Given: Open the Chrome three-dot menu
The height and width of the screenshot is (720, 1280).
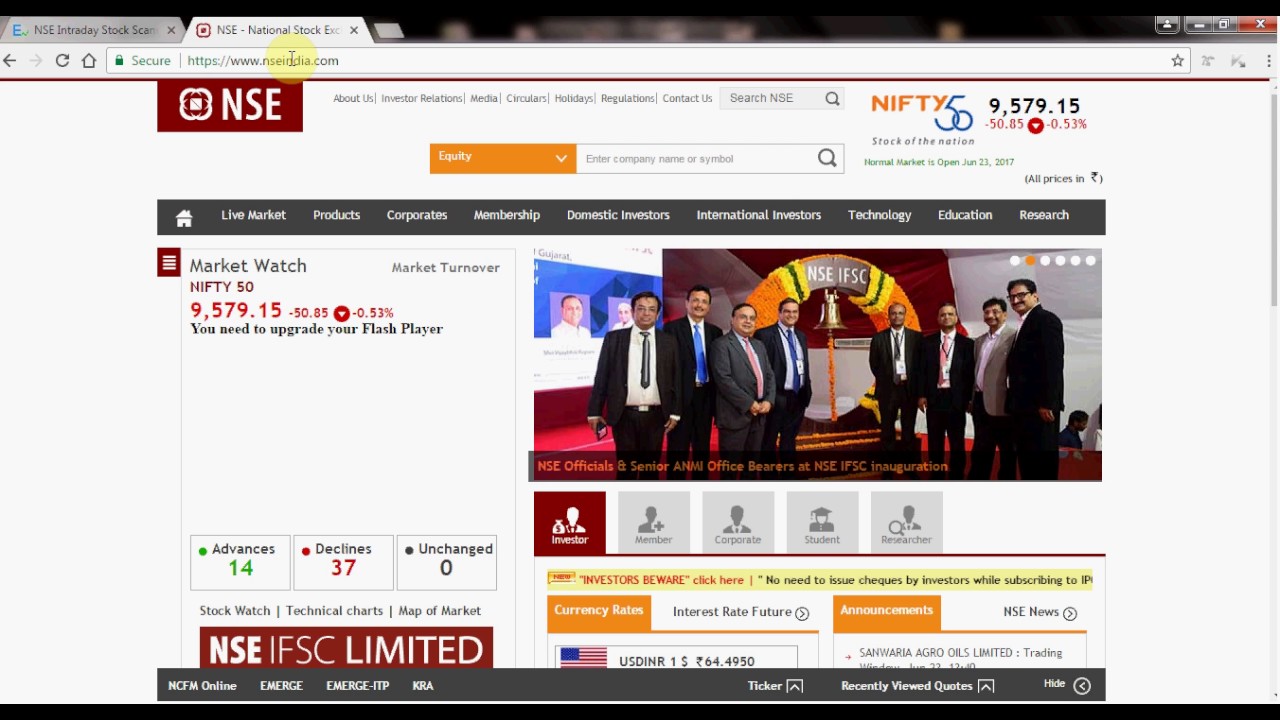Looking at the screenshot, I should [x=1269, y=61].
